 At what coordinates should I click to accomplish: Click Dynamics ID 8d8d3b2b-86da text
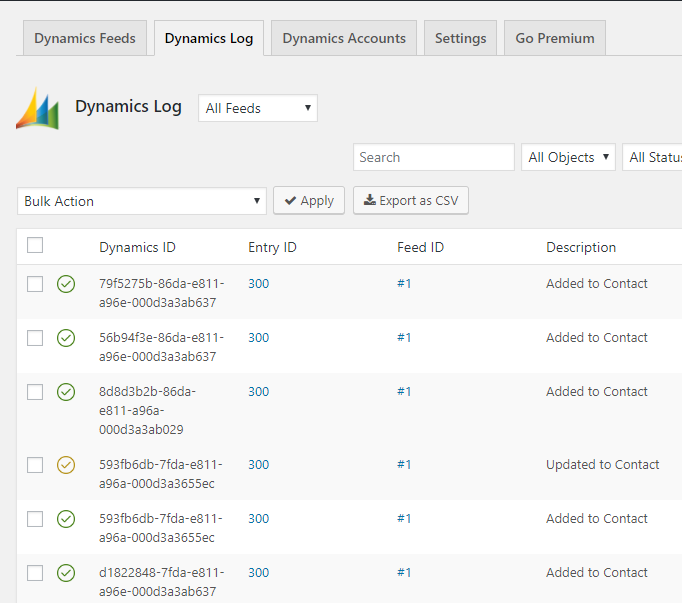coord(147,392)
